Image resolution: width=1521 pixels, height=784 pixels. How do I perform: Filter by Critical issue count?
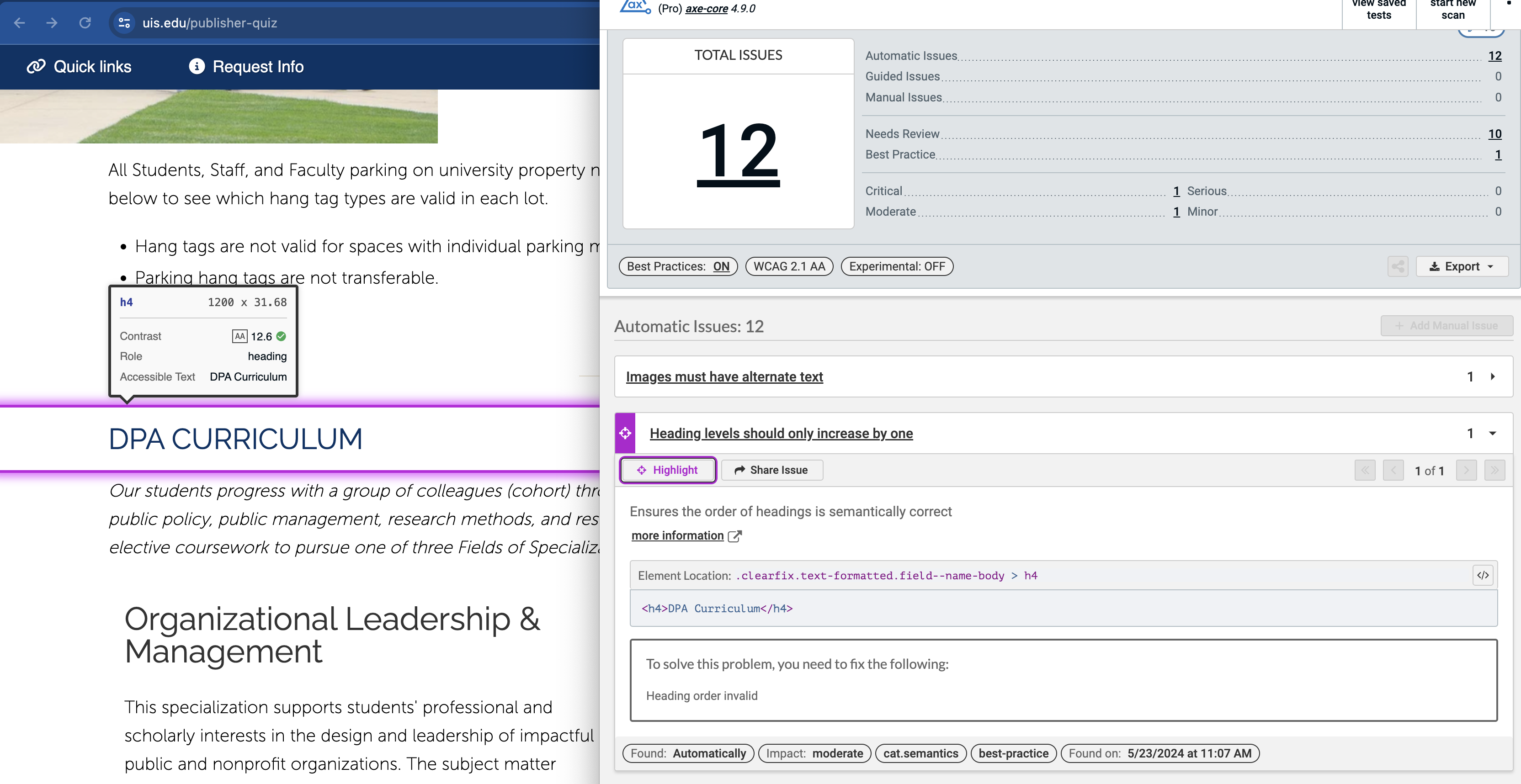tap(1176, 191)
